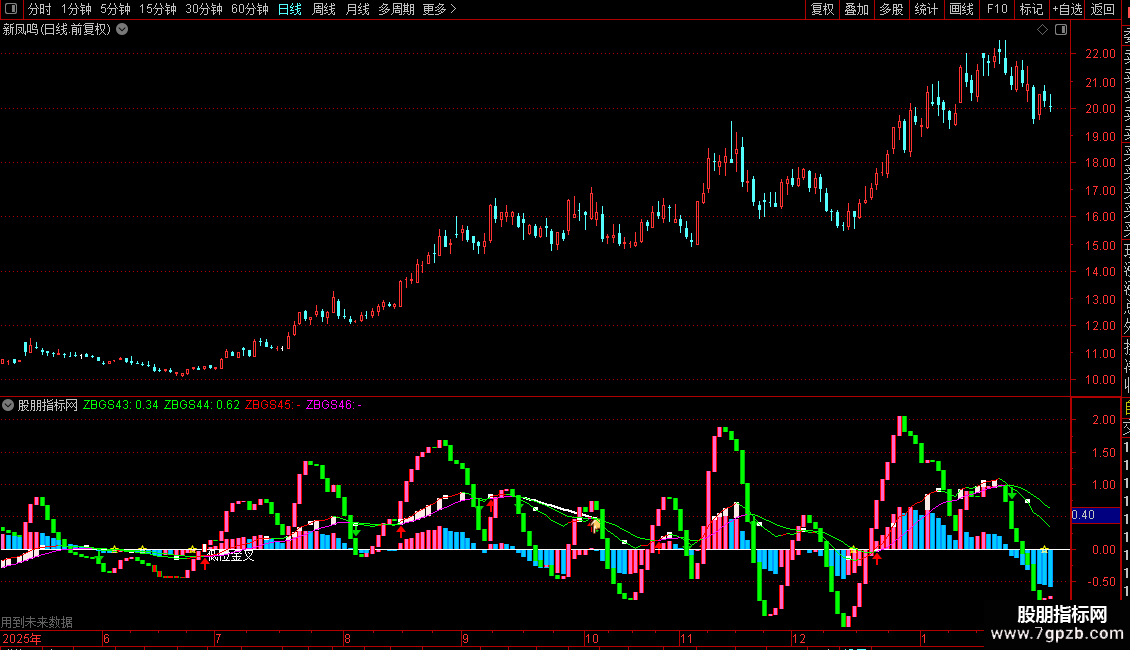Switch to 月线 monthly chart
1130x650 pixels.
click(x=357, y=9)
